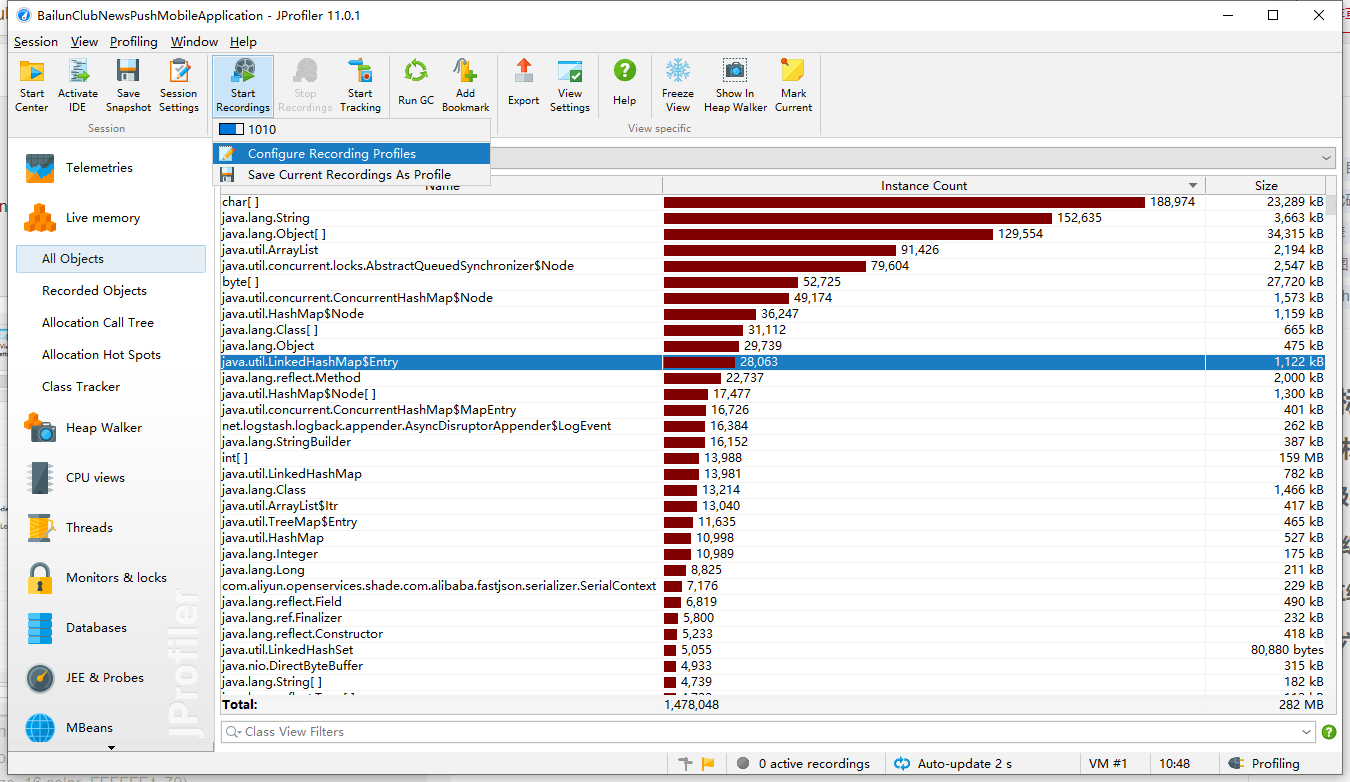Select java.util.LinkedHashMap$Entry row
Viewport: 1350px width, 782px height.
click(x=772, y=362)
